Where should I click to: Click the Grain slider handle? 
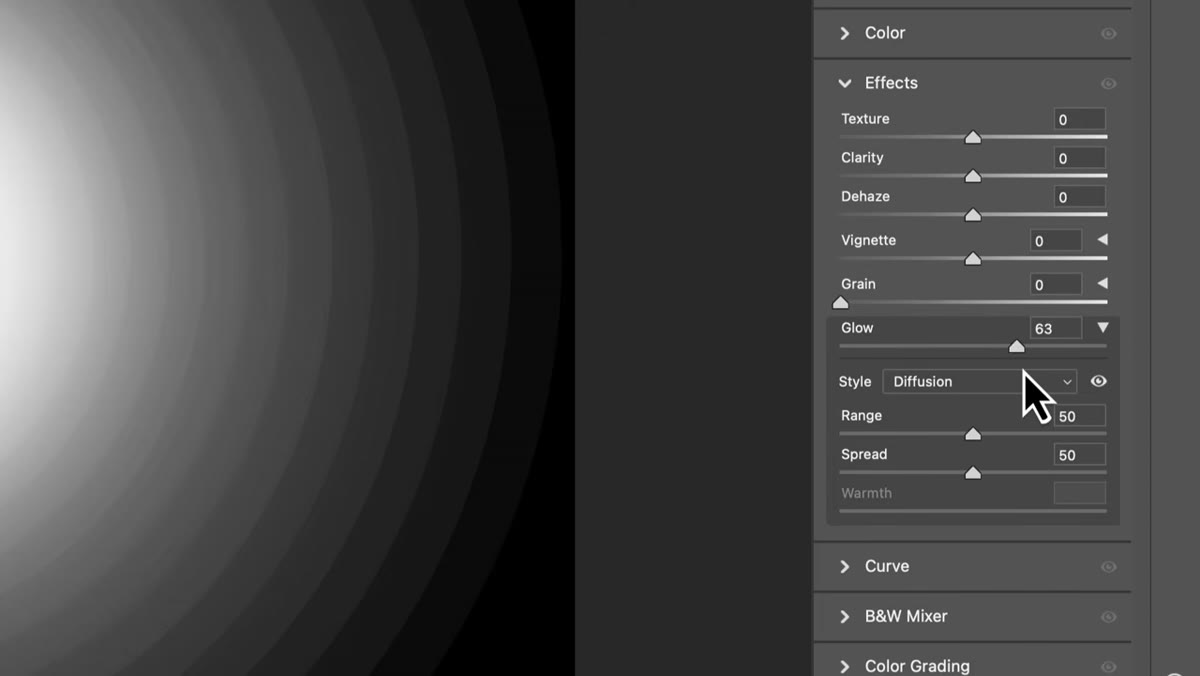pyautogui.click(x=840, y=302)
